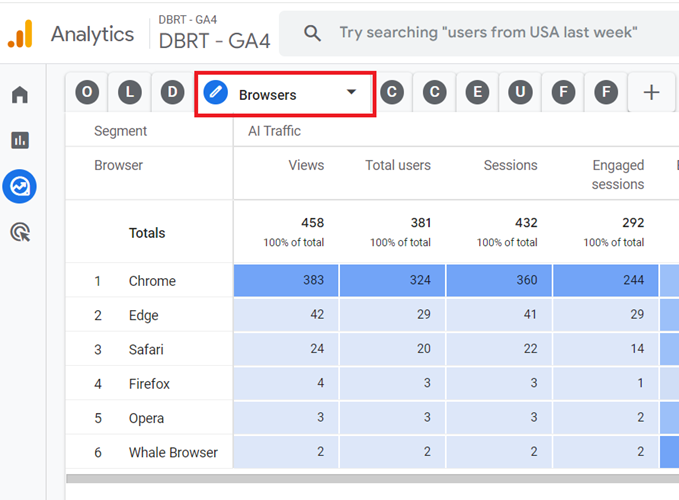
Task: Click Safari engaged sessions value 14
Action: 637,348
